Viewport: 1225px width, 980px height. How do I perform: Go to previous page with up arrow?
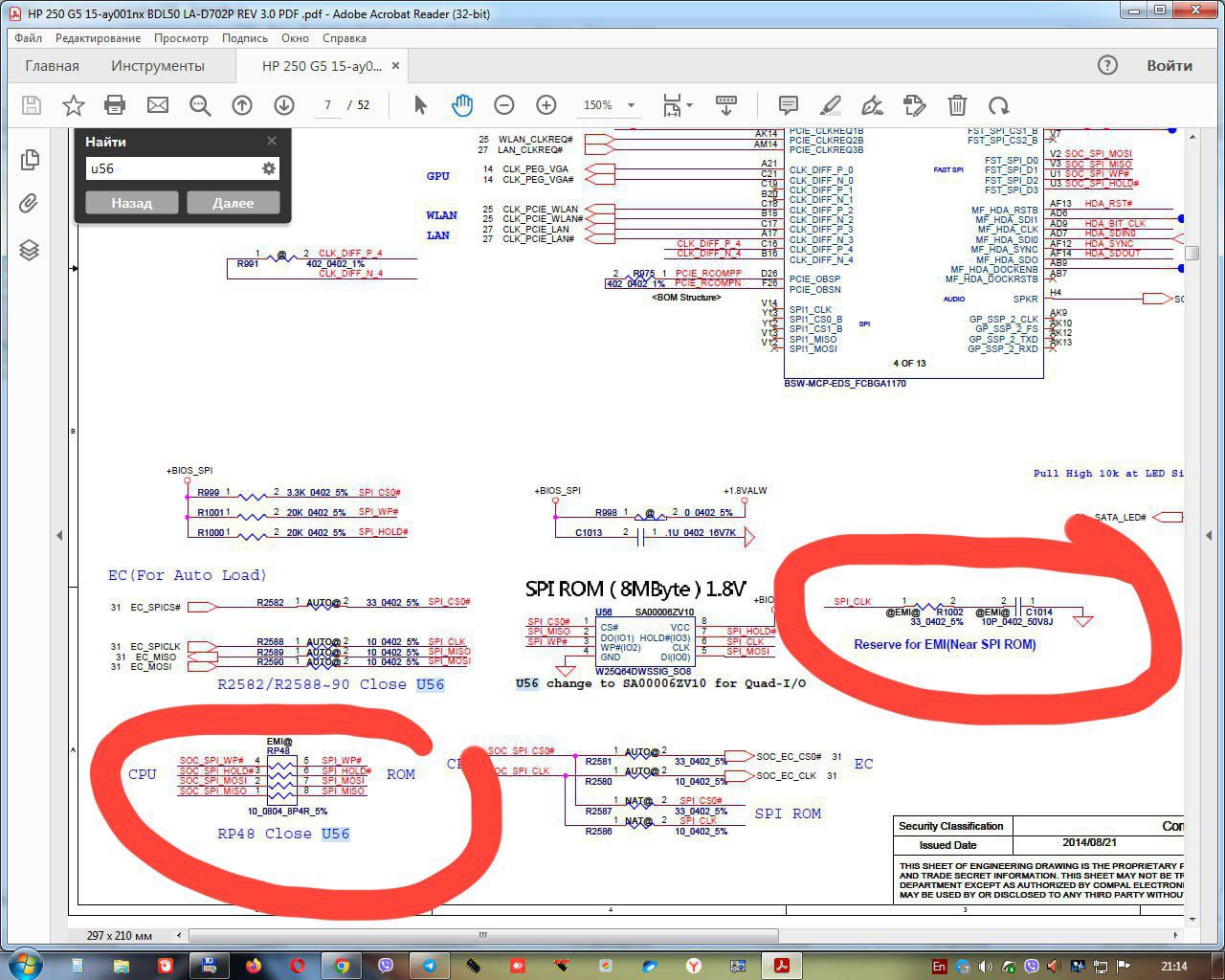[x=242, y=105]
